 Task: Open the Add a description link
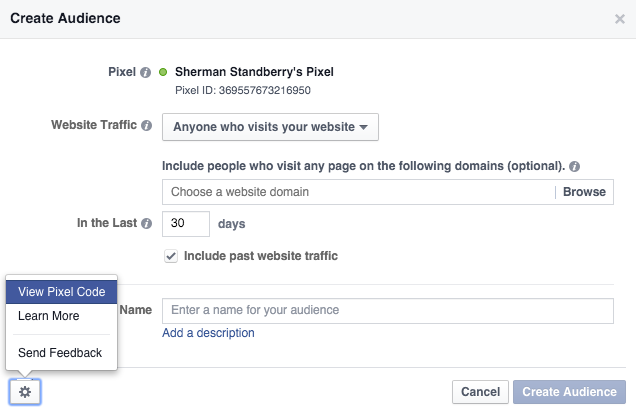pos(208,333)
